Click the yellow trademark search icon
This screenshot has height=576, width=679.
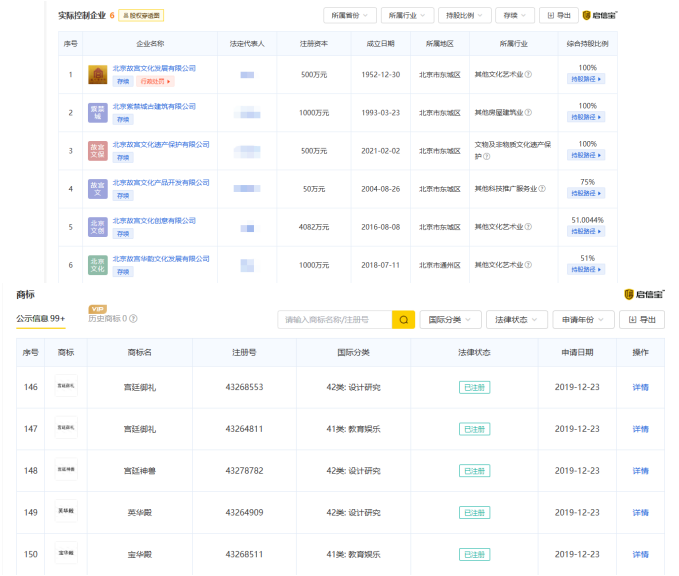pos(403,320)
